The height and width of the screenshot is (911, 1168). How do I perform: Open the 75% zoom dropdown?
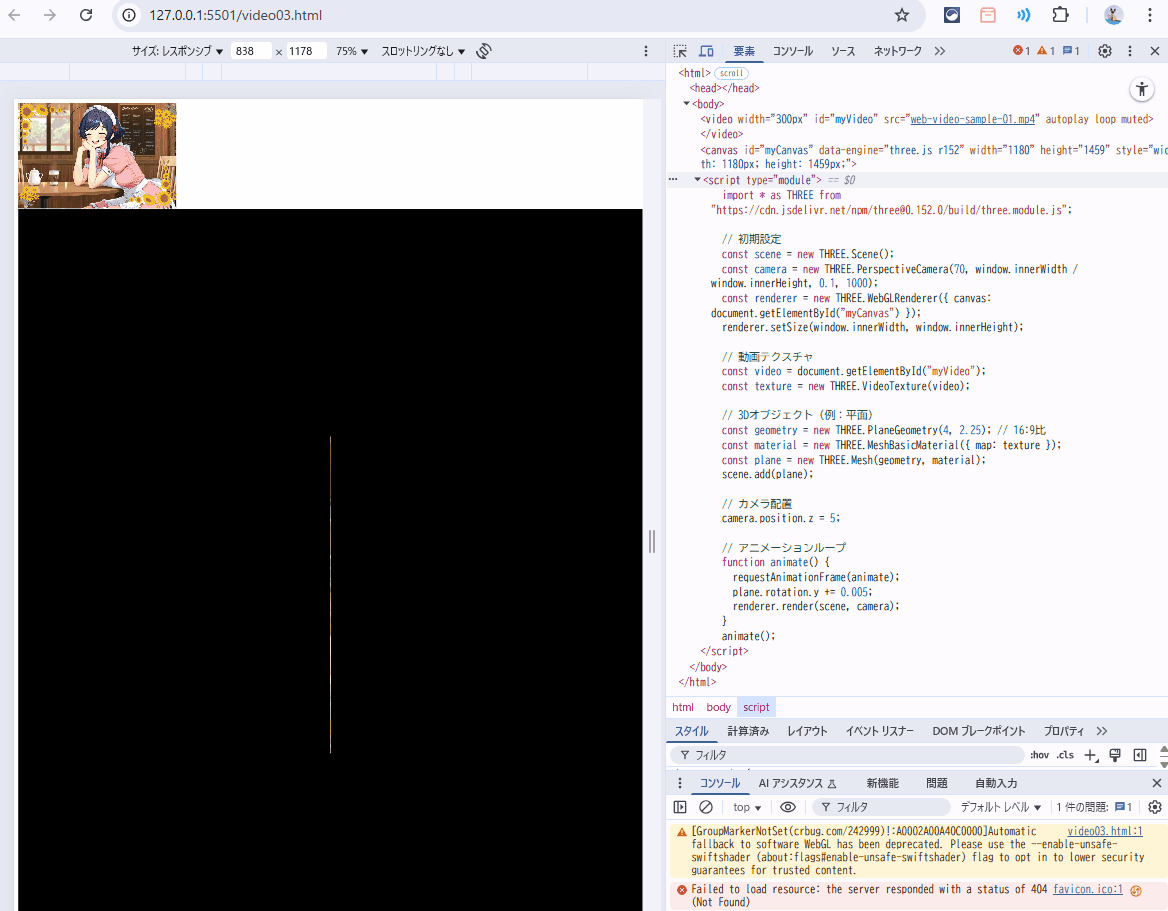pos(352,51)
